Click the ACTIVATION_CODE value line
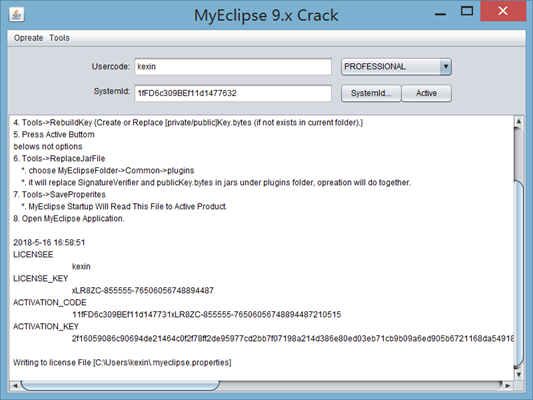Screen dimensions: 533x400 [x=206, y=314]
